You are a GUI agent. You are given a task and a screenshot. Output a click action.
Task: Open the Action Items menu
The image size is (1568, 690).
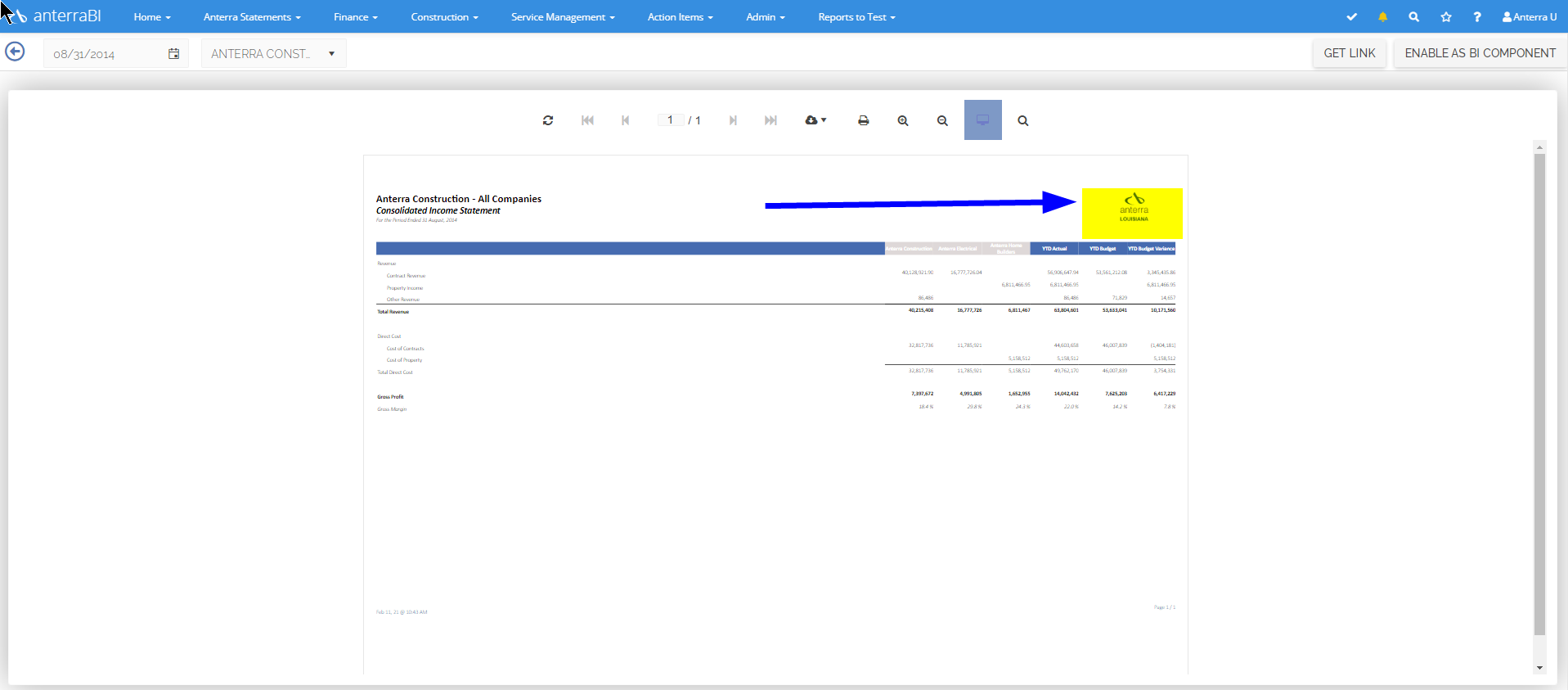pos(681,16)
